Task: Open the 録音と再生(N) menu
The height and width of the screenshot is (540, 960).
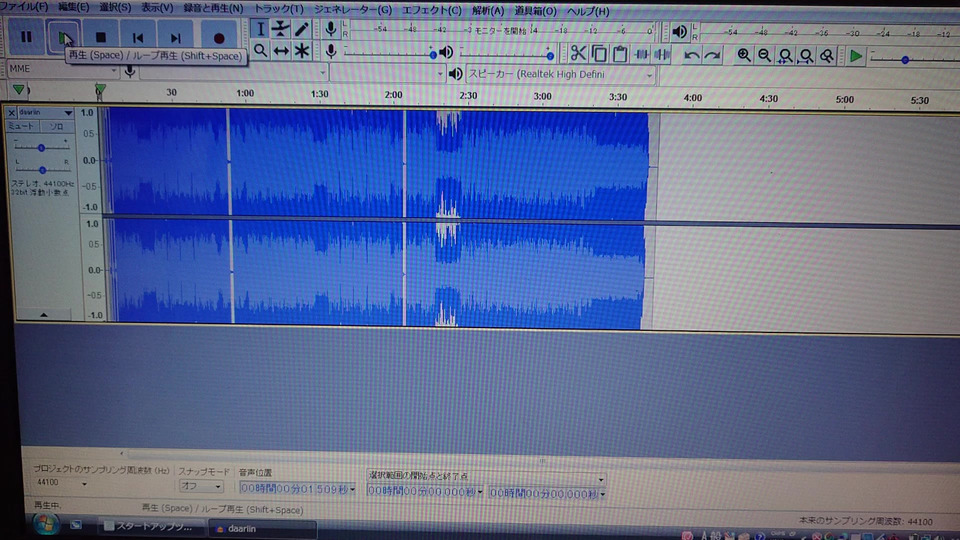Action: pyautogui.click(x=213, y=9)
